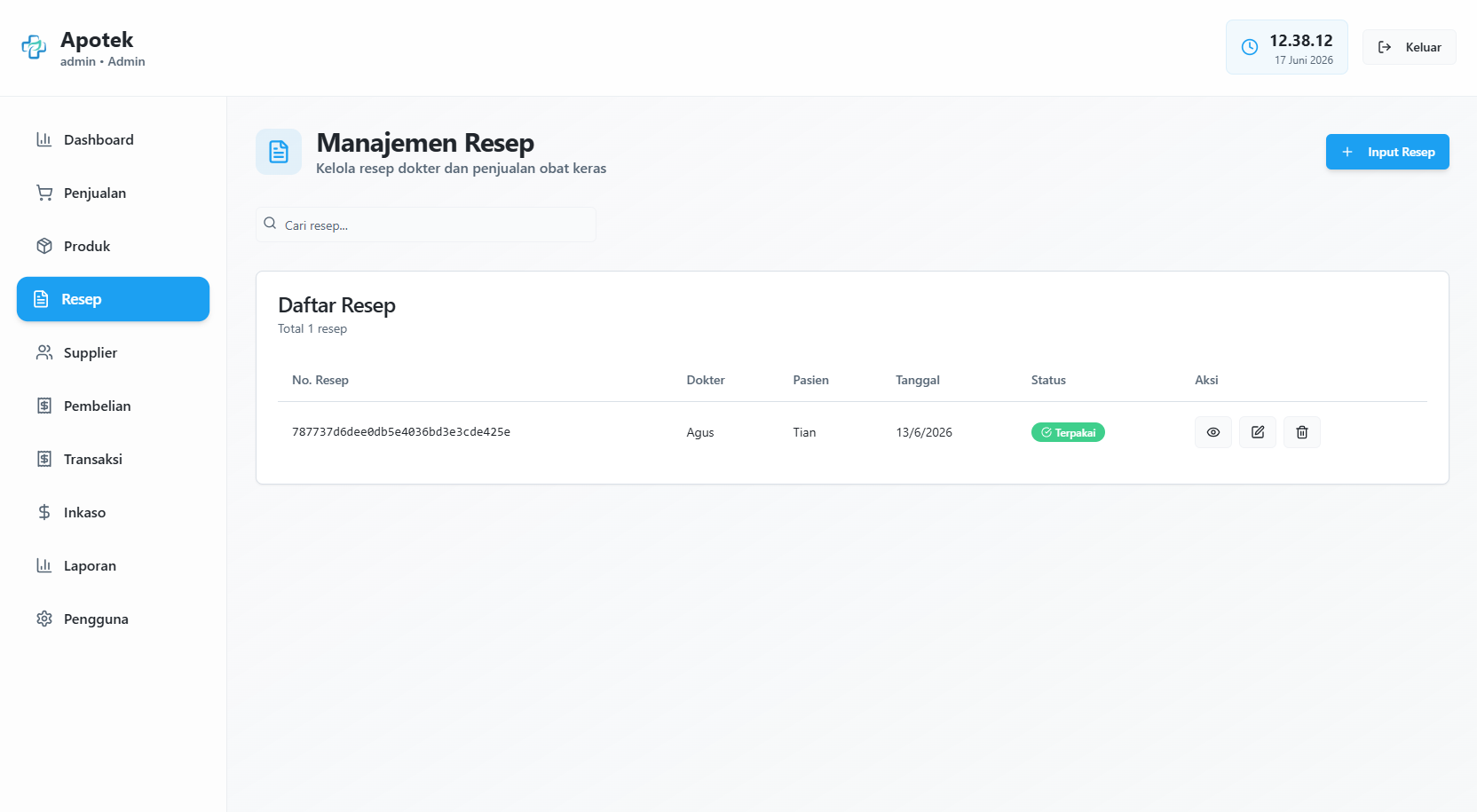Viewport: 1477px width, 812px height.
Task: Edit the recipe with the pencil icon
Action: [x=1258, y=432]
